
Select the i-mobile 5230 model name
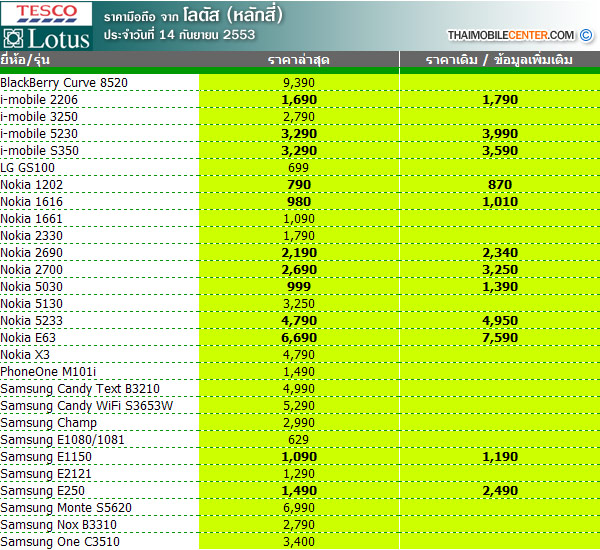pos(39,134)
